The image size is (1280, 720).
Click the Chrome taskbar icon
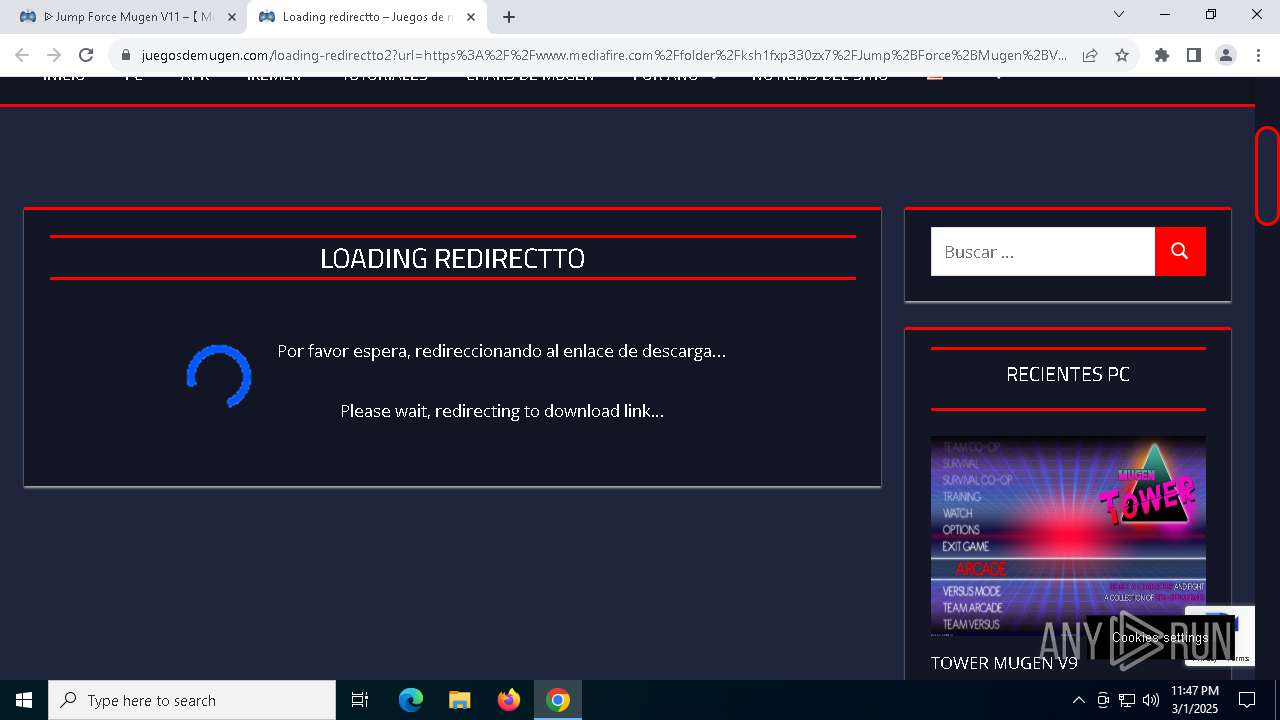[x=558, y=700]
